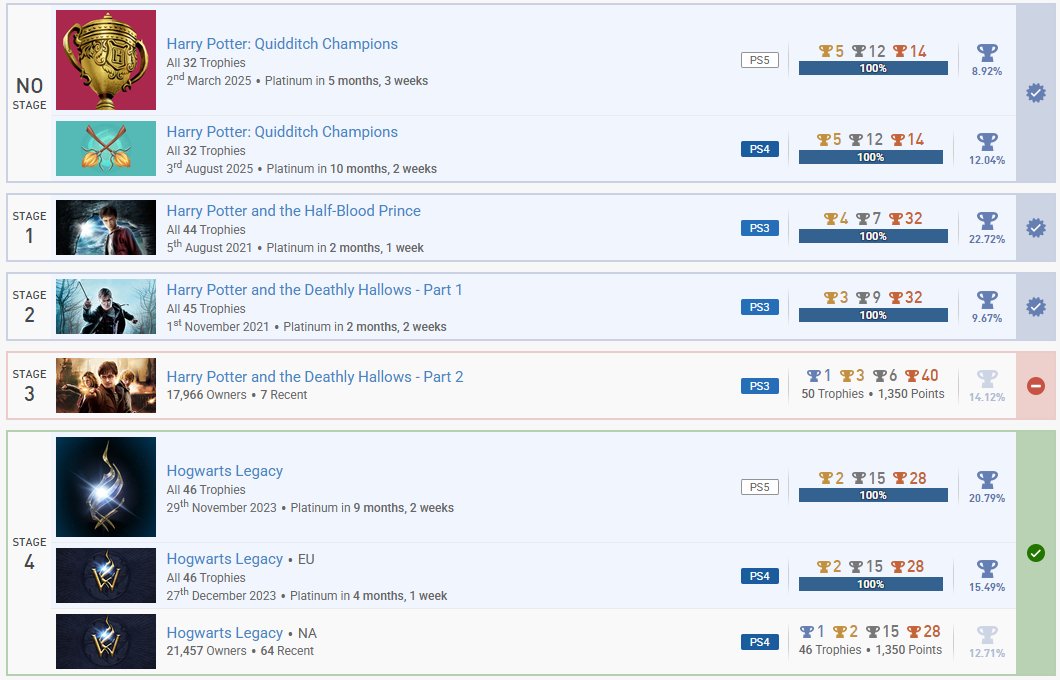Click 'All 44 Trophies' text
The image size is (1060, 680).
pyautogui.click(x=206, y=230)
